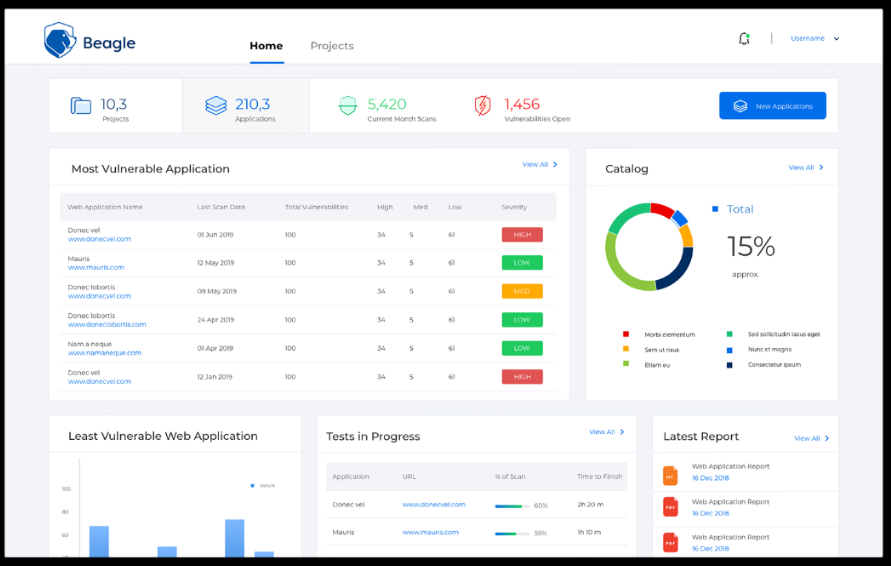Click the top report file icon

point(671,476)
